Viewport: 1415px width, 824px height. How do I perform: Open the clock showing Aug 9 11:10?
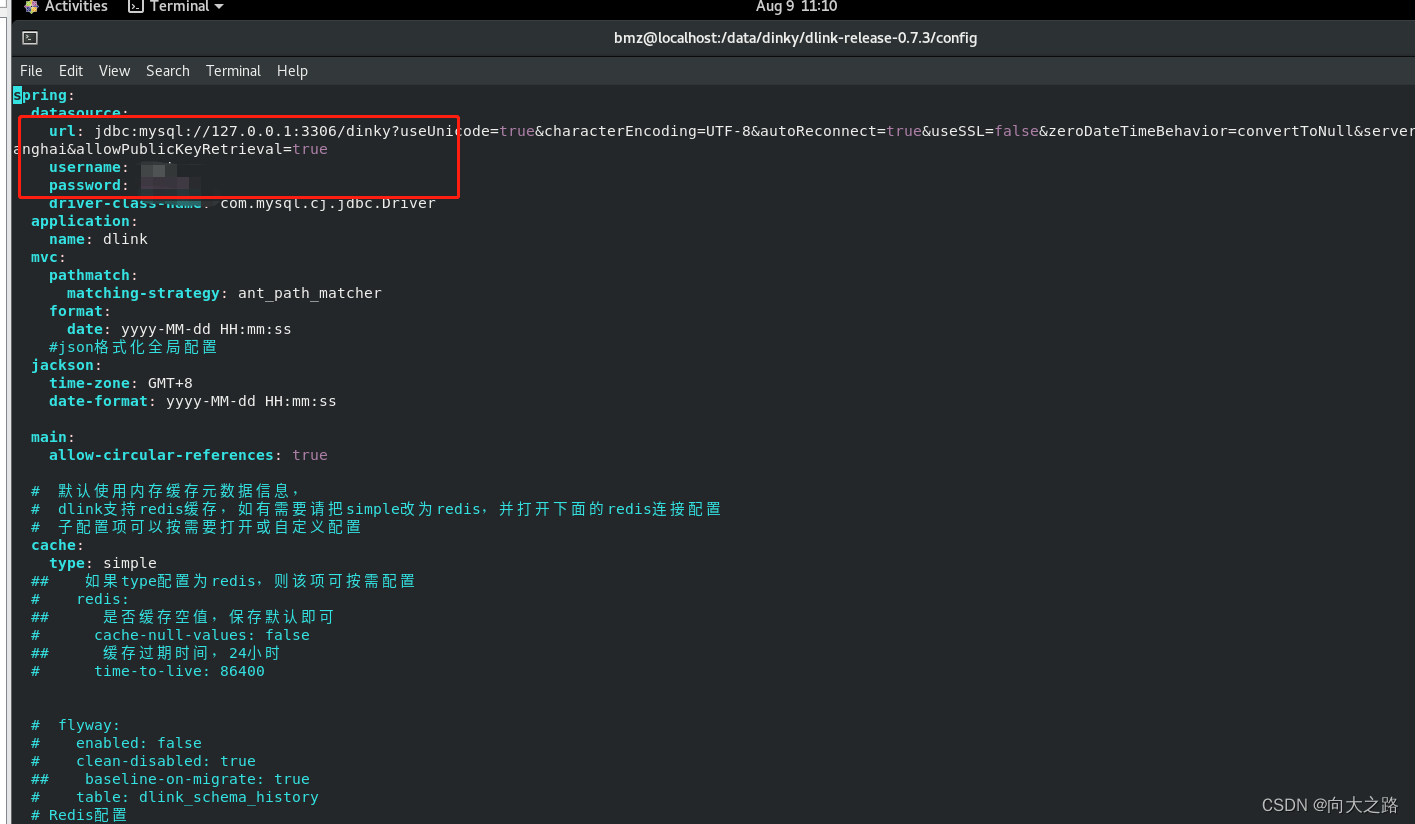(795, 7)
